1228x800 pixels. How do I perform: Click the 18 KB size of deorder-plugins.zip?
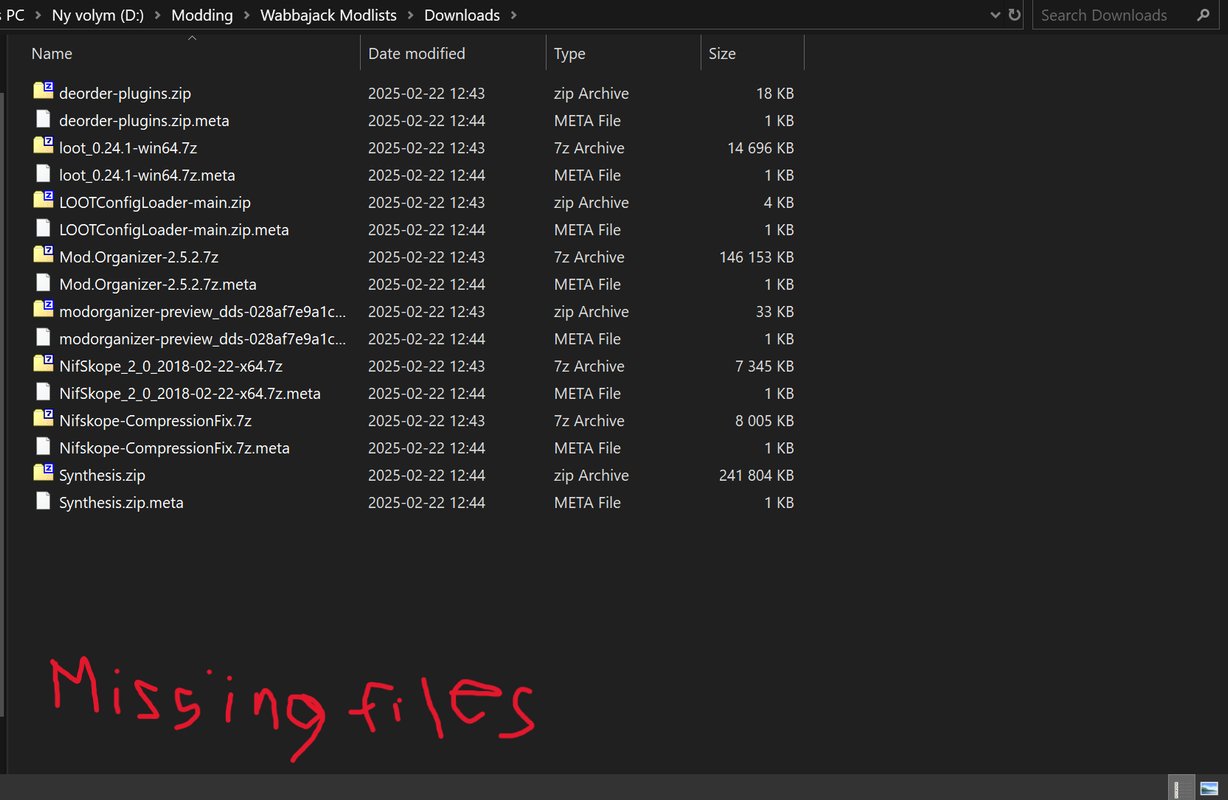point(775,93)
